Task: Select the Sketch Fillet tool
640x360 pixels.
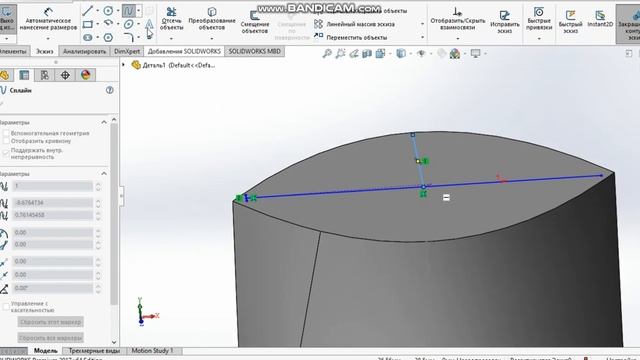Action: (x=128, y=38)
